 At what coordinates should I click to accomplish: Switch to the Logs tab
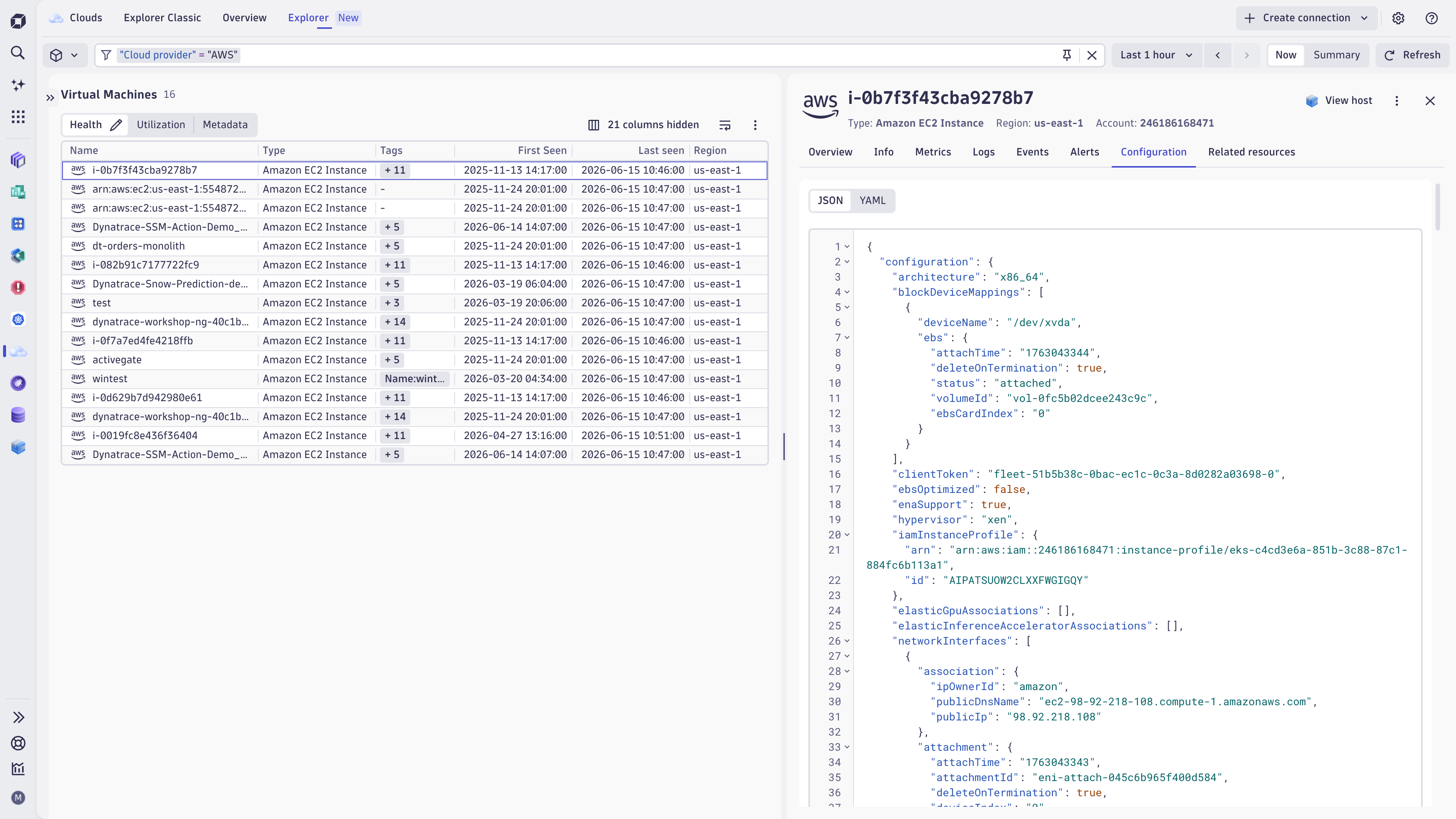(984, 152)
